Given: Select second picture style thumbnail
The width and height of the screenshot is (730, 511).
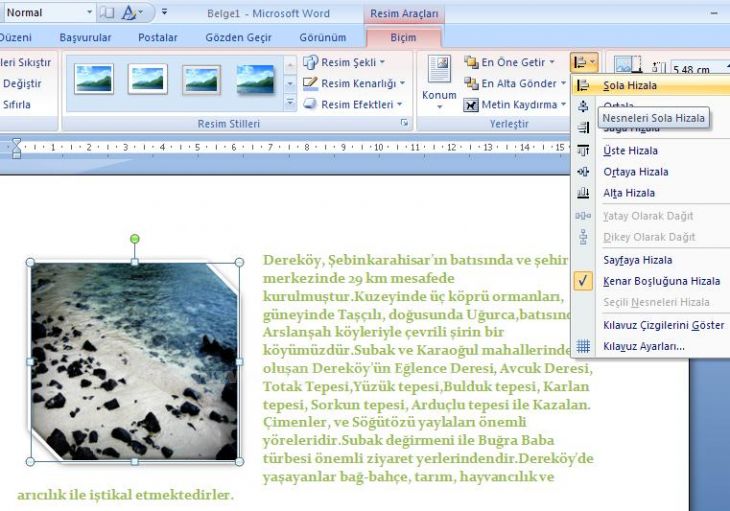Looking at the screenshot, I should 148,79.
